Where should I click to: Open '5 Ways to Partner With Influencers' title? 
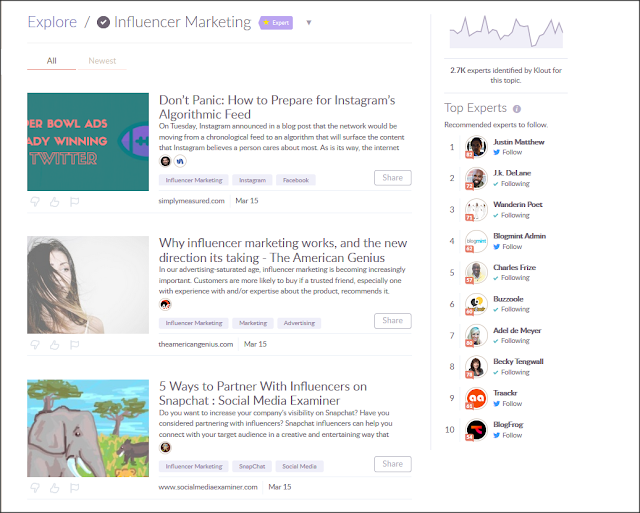click(x=263, y=393)
